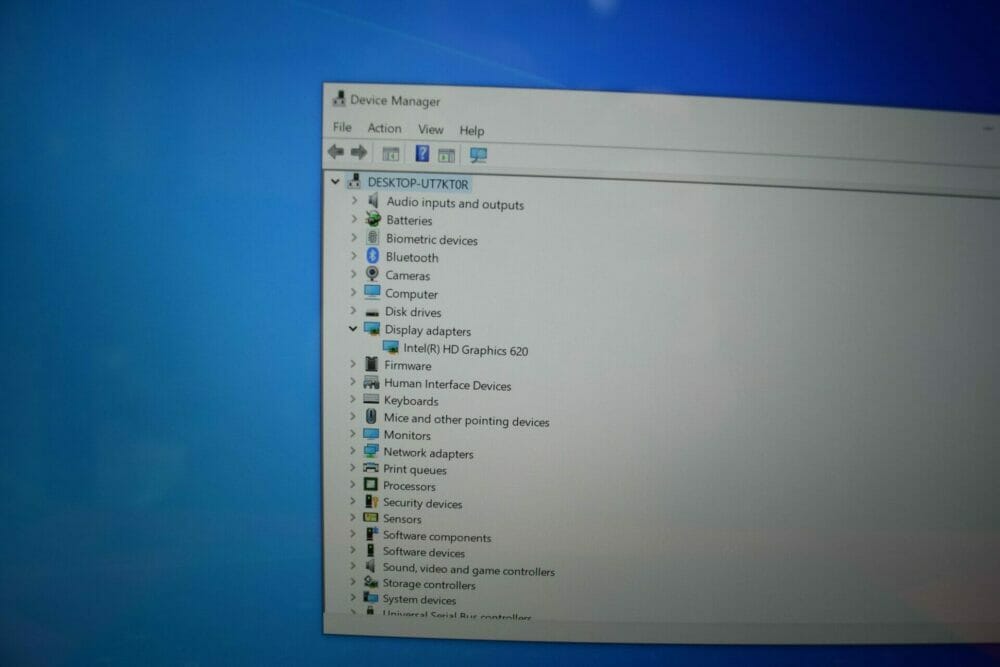
Task: Select Intel(R) HD Graphics 620 device label
Action: 466,350
